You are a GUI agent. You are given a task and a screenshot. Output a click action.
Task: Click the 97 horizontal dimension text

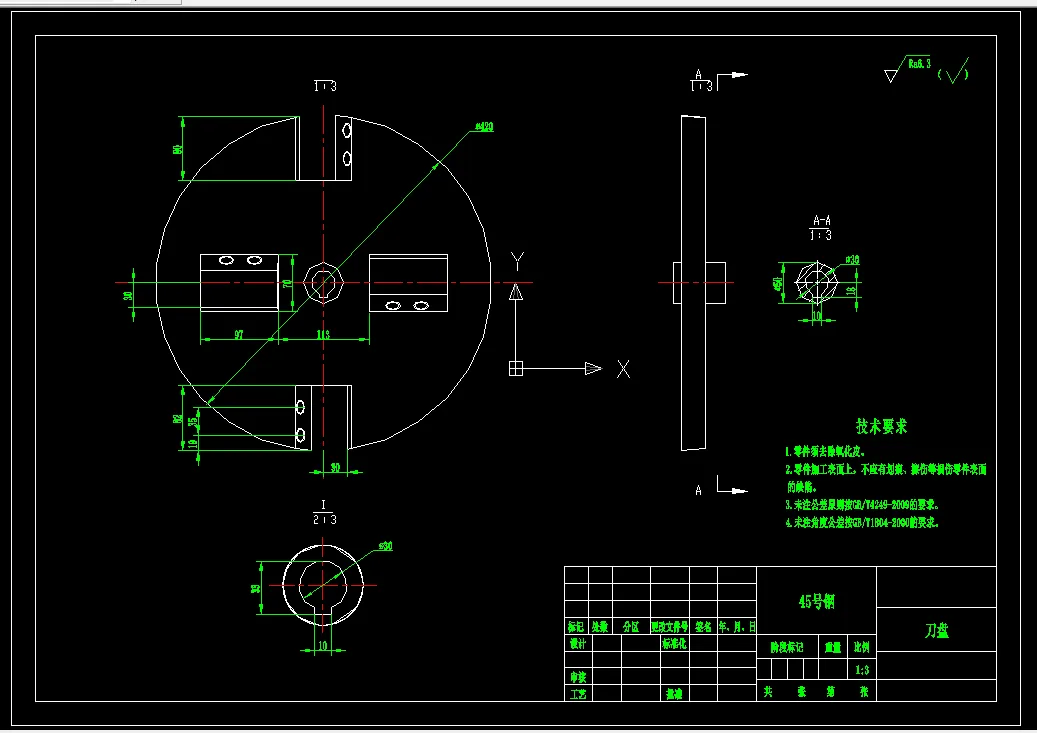239,334
